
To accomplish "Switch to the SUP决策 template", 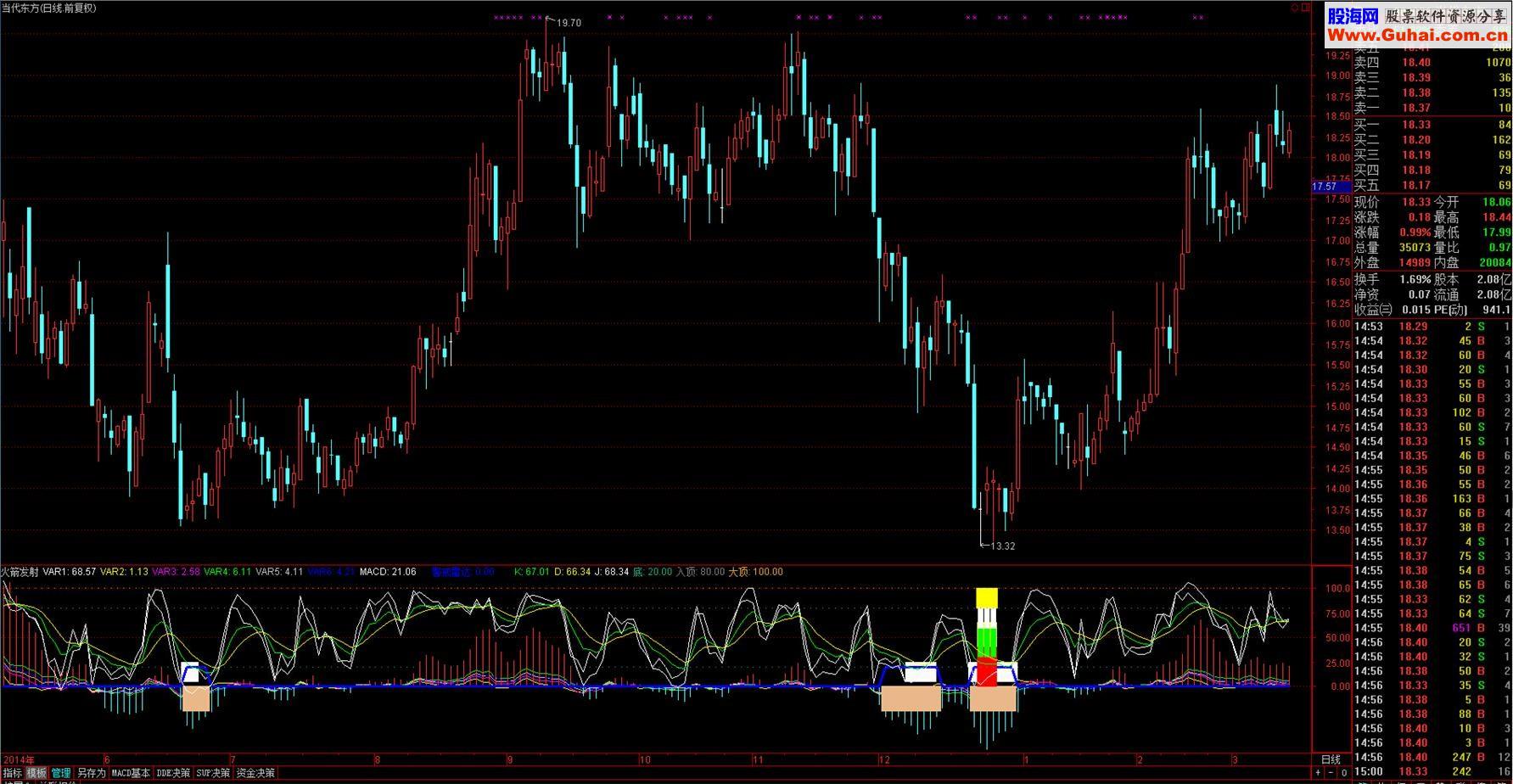I will click(x=214, y=773).
